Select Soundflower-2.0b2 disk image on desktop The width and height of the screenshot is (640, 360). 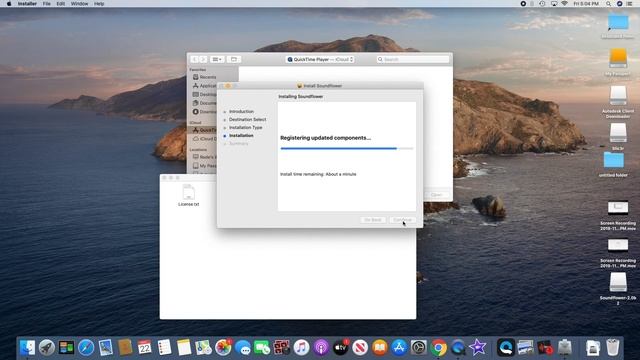(x=618, y=288)
